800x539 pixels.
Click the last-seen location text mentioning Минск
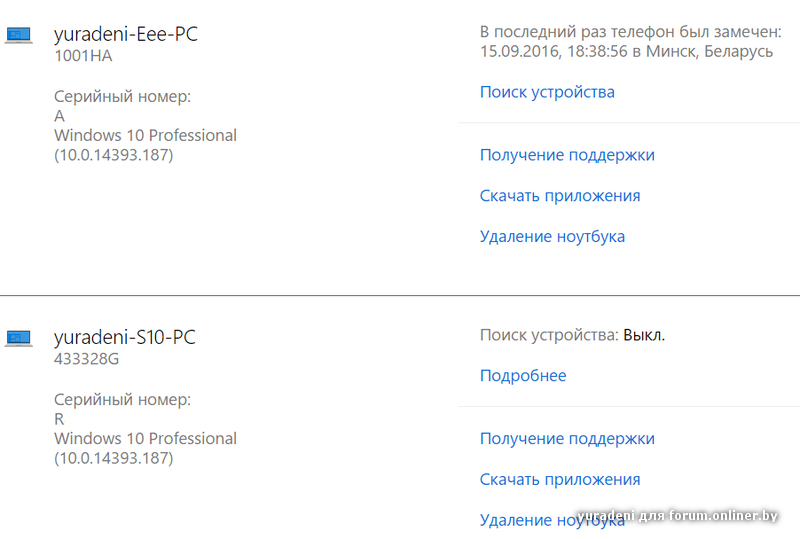(x=626, y=51)
